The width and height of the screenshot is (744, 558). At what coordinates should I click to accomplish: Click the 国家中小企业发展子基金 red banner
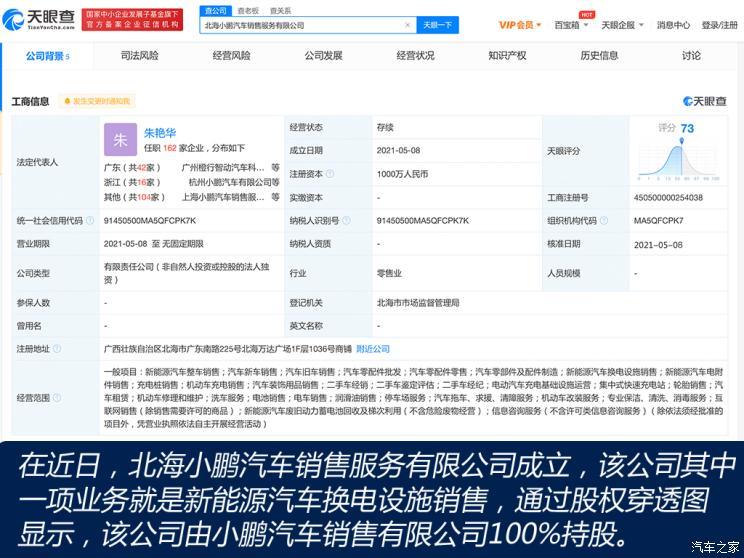(x=132, y=19)
